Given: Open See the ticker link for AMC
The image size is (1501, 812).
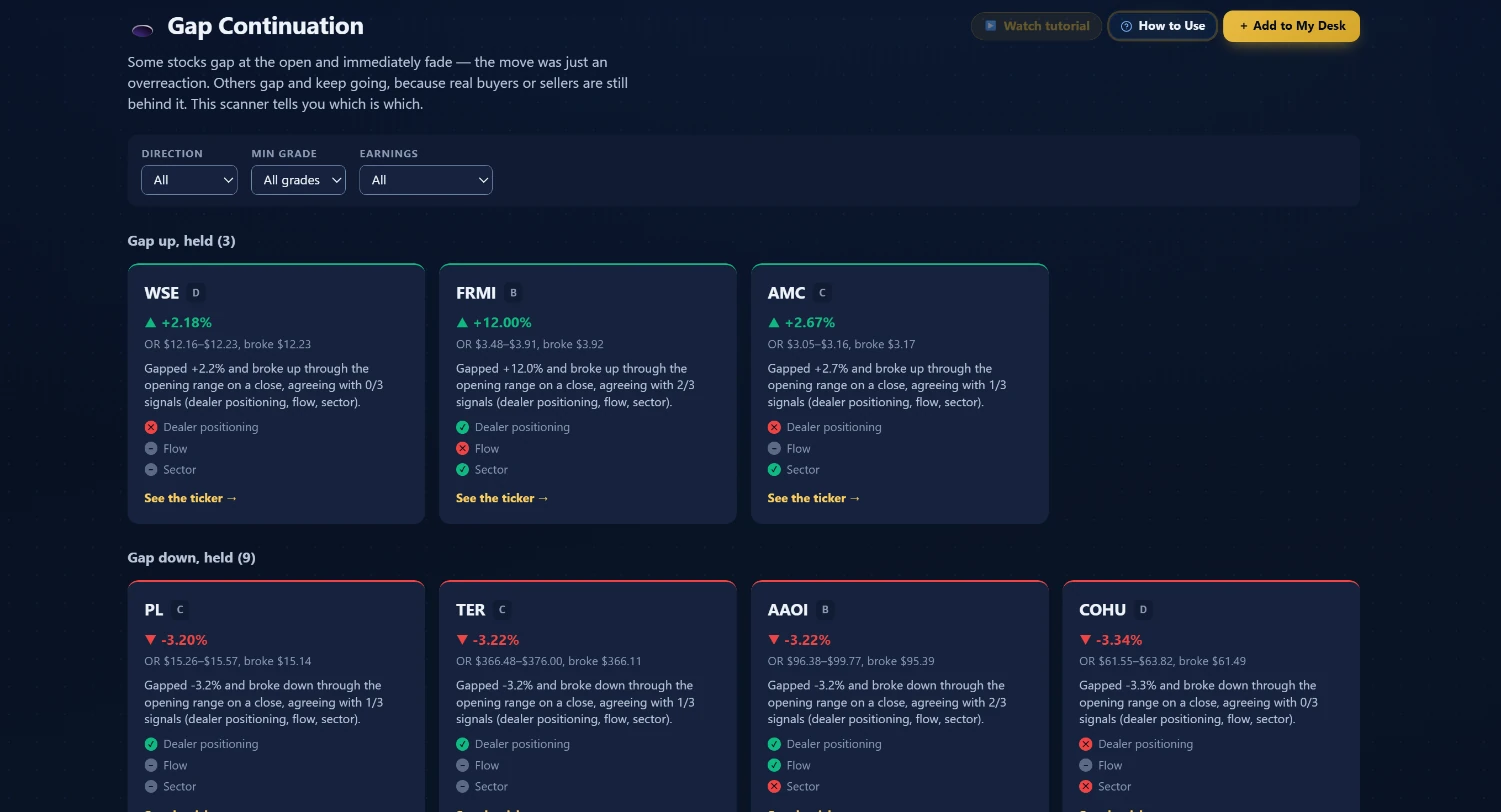Looking at the screenshot, I should coord(814,498).
